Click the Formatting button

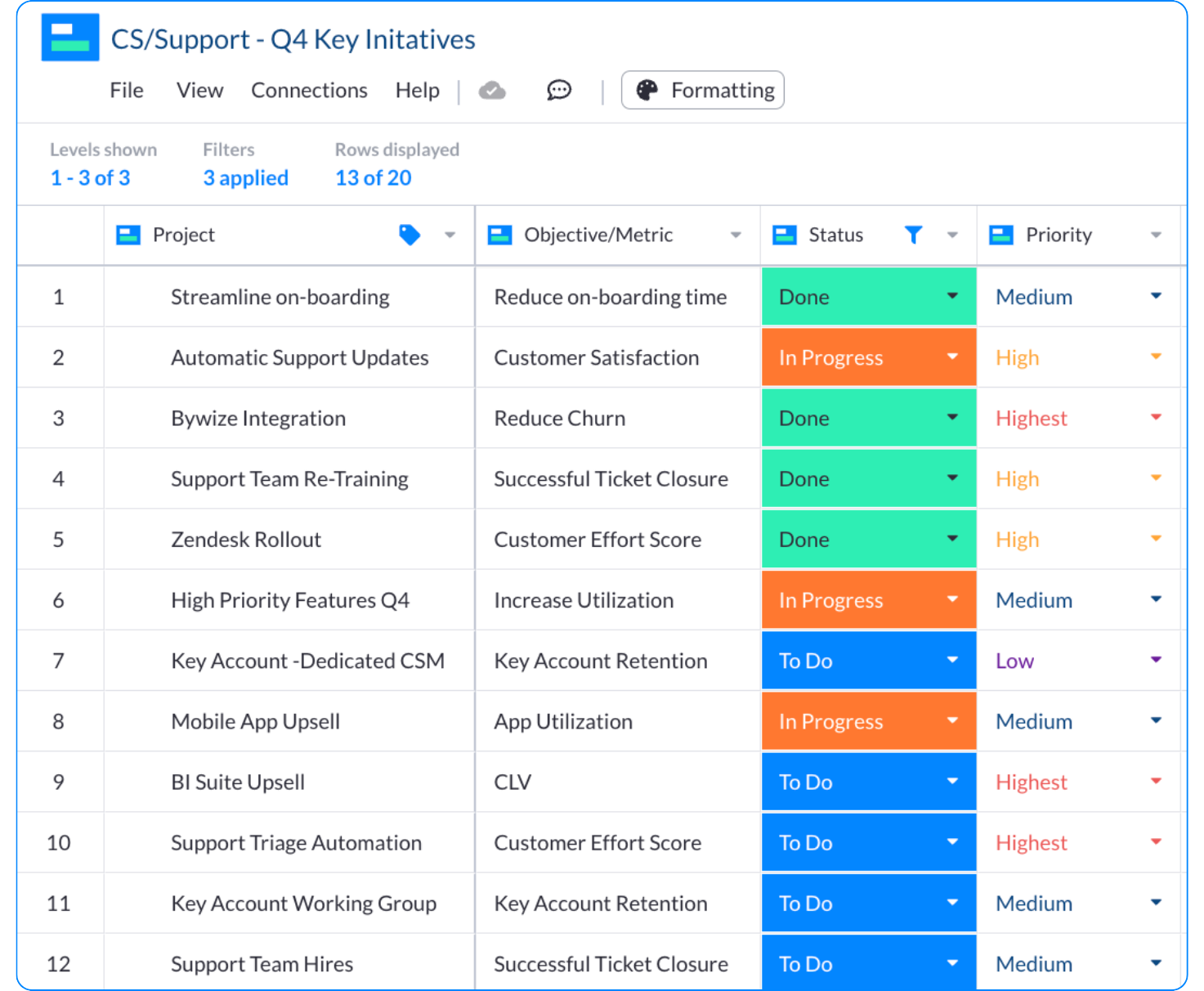click(x=703, y=90)
